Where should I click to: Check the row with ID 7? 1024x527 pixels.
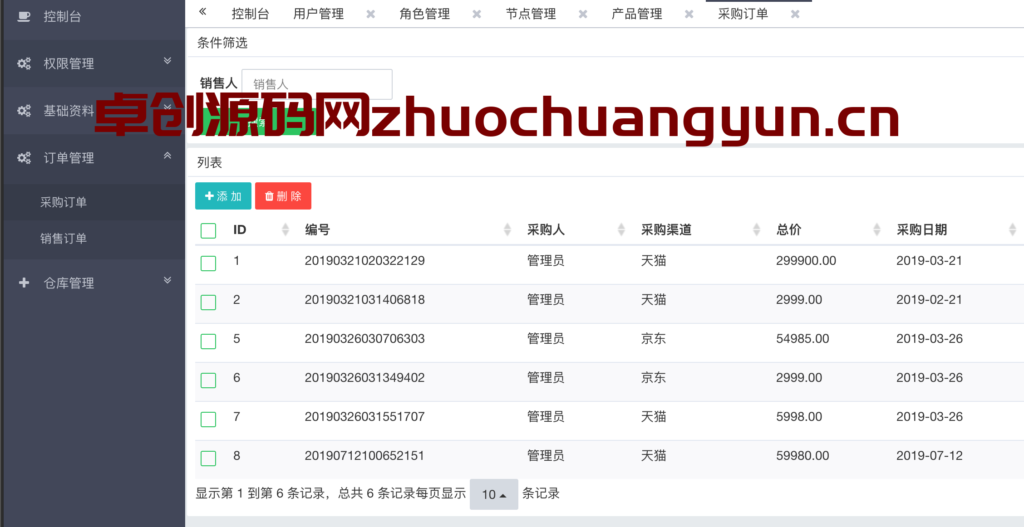click(x=208, y=419)
